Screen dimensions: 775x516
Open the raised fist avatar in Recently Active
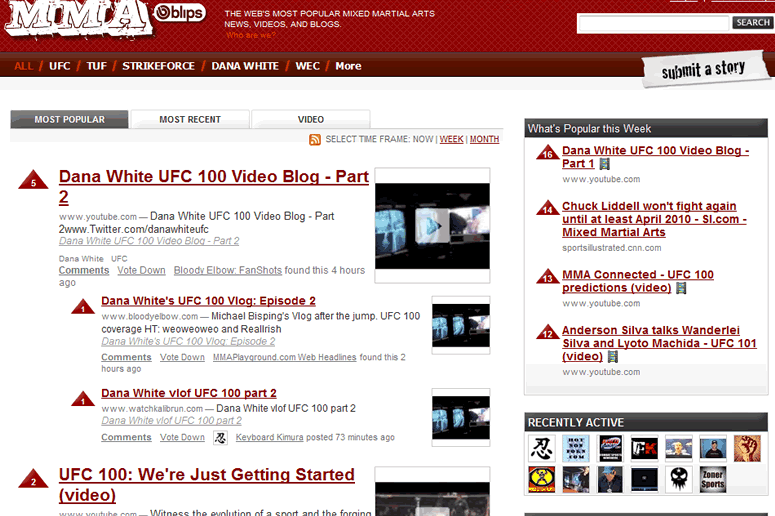[x=747, y=449]
